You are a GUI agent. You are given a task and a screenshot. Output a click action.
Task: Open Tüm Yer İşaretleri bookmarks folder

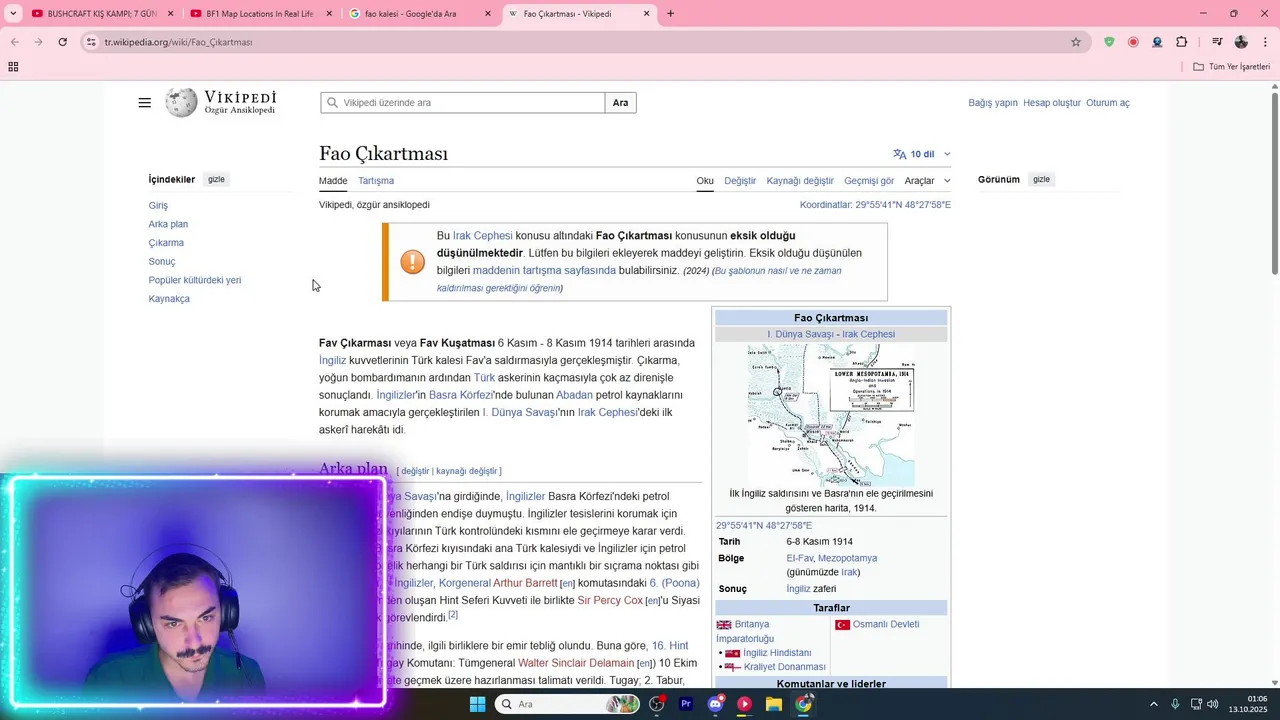(x=1232, y=67)
